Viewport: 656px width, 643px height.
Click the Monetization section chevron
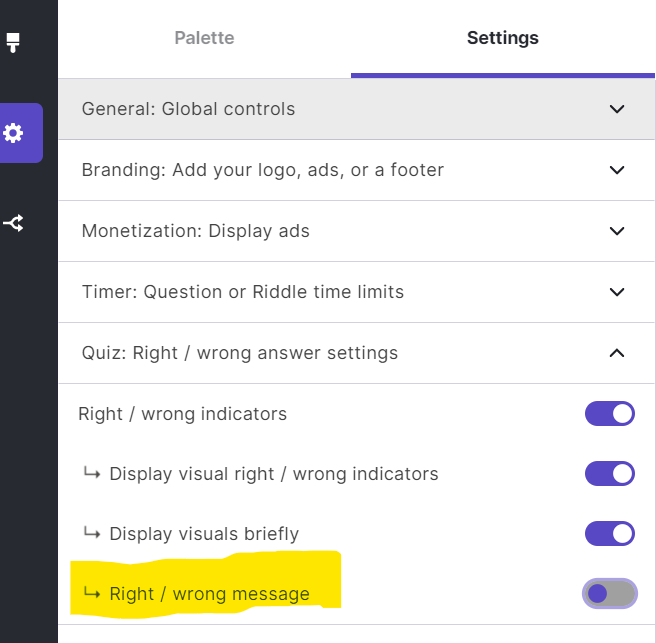click(x=617, y=231)
